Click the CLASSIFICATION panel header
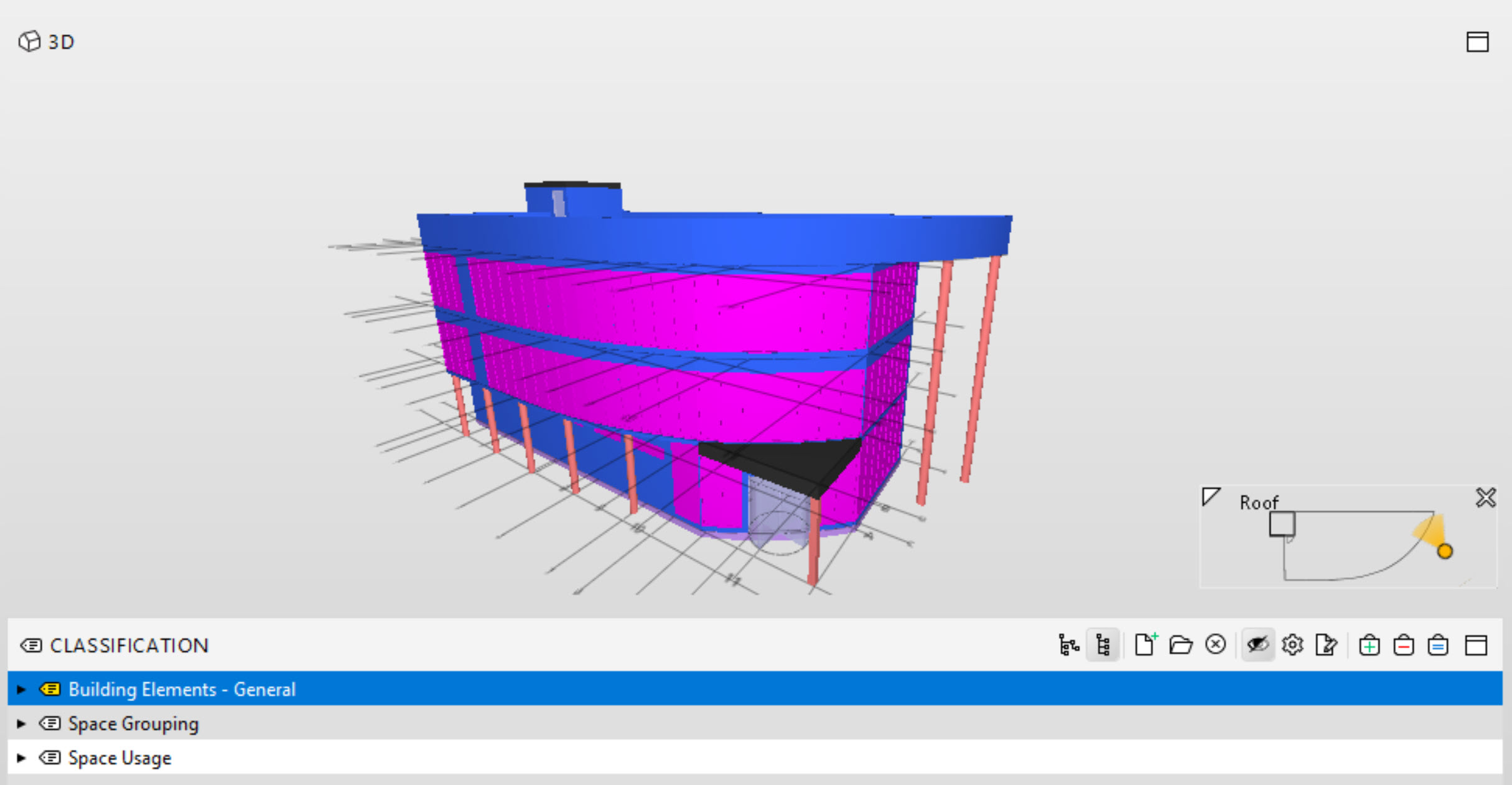Screen dimensions: 1512x785 pyautogui.click(x=129, y=645)
